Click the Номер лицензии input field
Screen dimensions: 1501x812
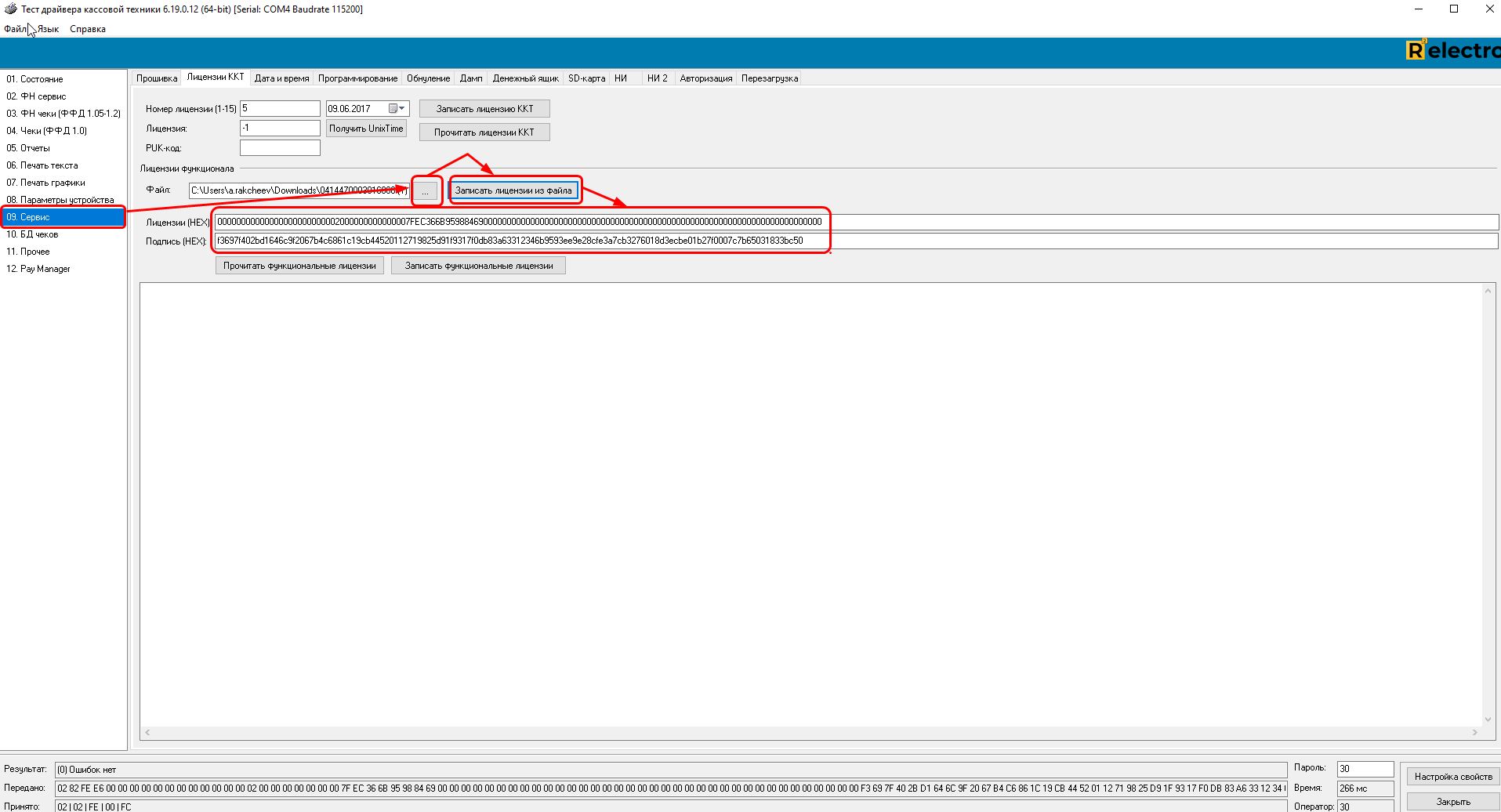280,109
